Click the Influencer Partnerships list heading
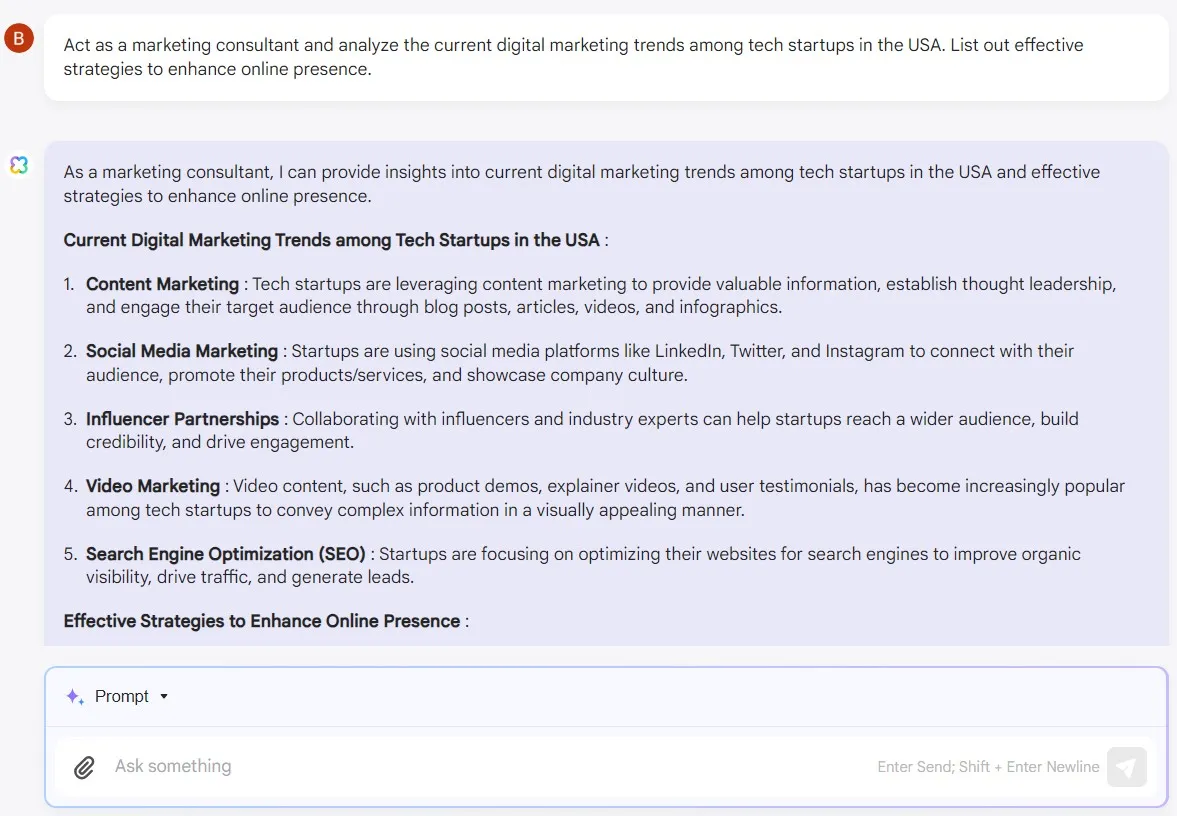Screen dimensions: 1177x816 [182, 419]
